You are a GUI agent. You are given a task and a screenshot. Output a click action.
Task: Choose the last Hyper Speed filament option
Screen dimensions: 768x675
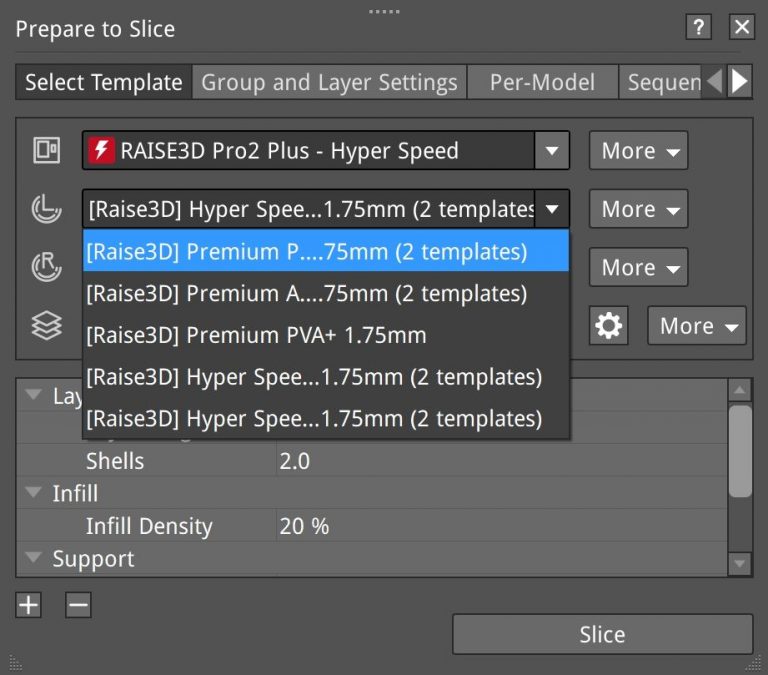(x=326, y=419)
